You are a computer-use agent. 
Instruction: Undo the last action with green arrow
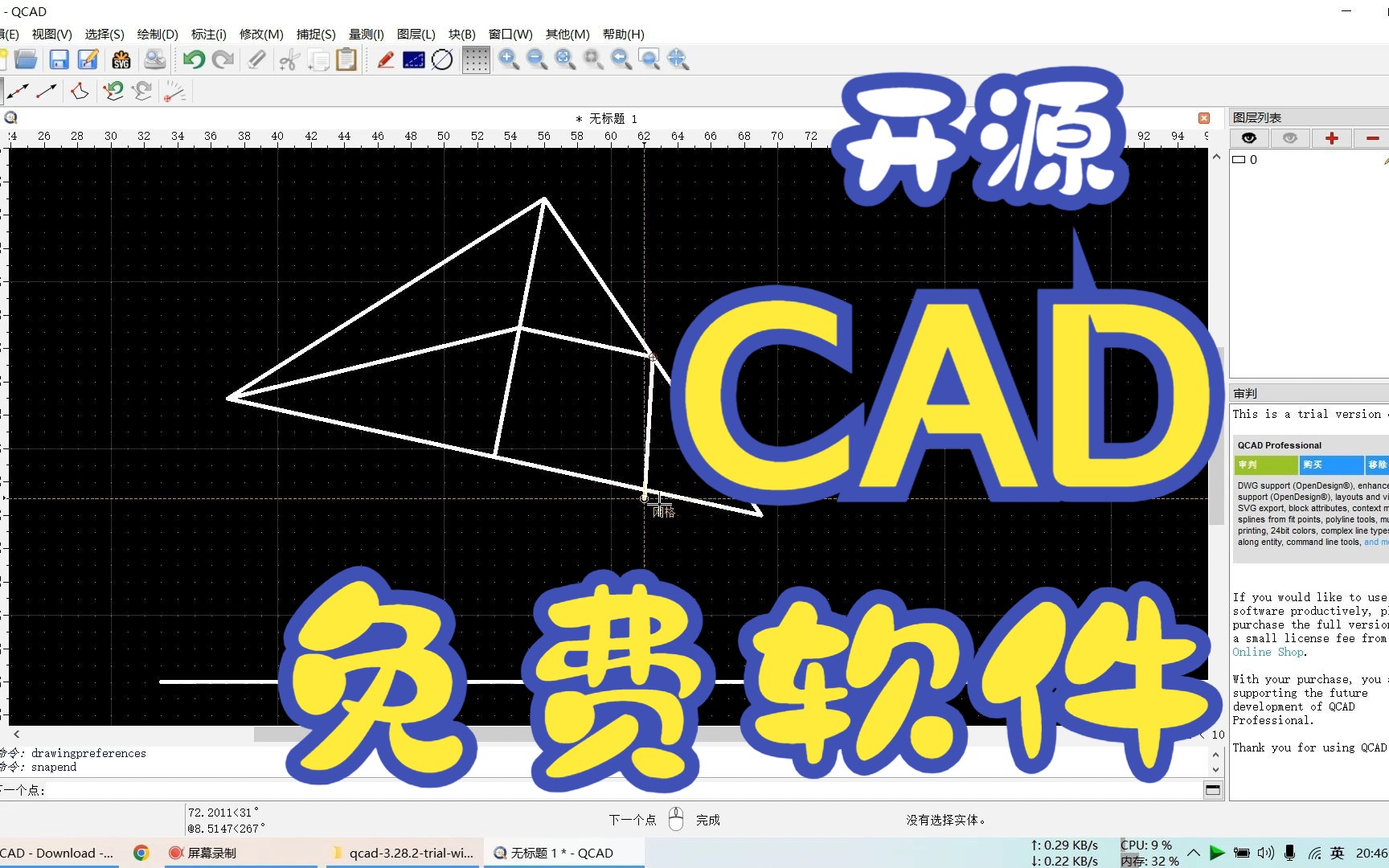point(194,59)
